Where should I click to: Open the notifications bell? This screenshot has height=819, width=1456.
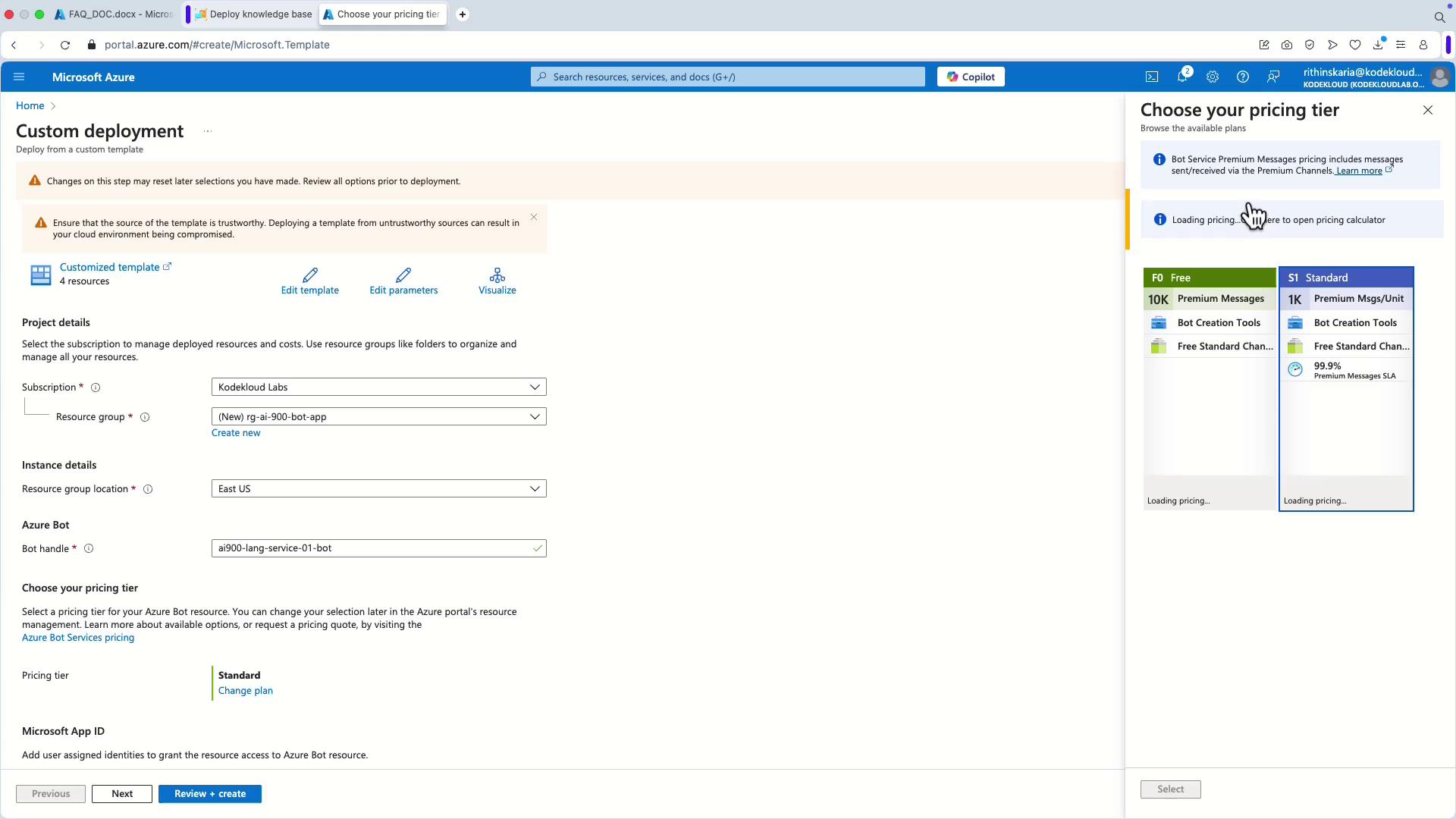[1181, 77]
